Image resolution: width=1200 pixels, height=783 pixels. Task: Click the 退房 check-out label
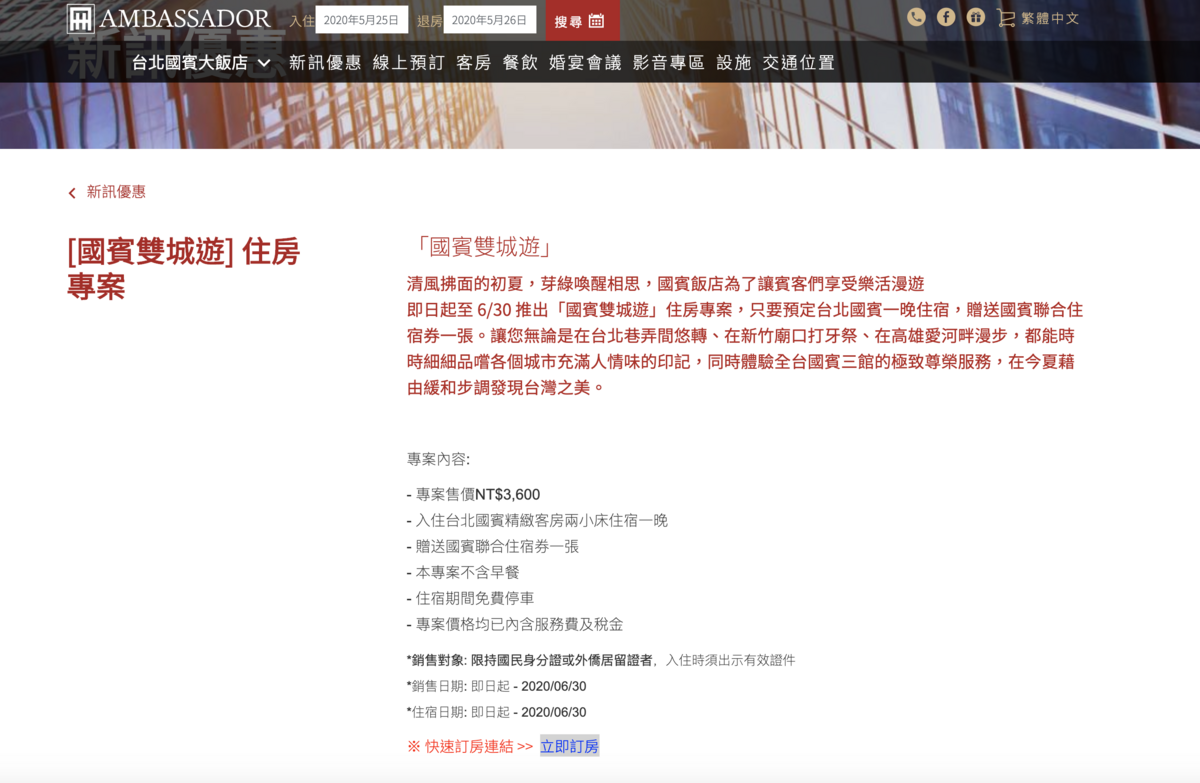pyautogui.click(x=430, y=20)
